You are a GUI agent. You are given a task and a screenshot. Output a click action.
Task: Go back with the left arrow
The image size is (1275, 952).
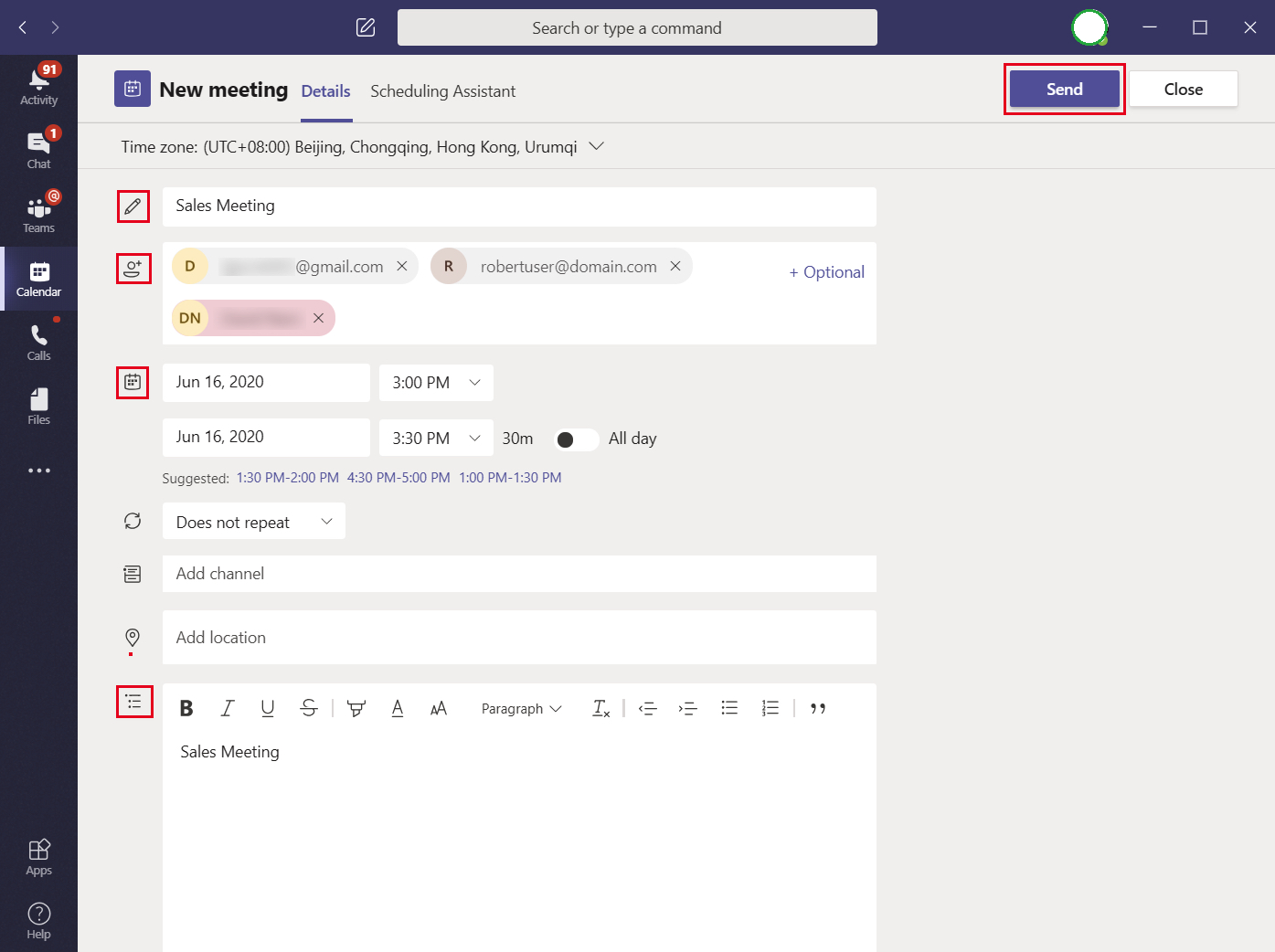[23, 27]
